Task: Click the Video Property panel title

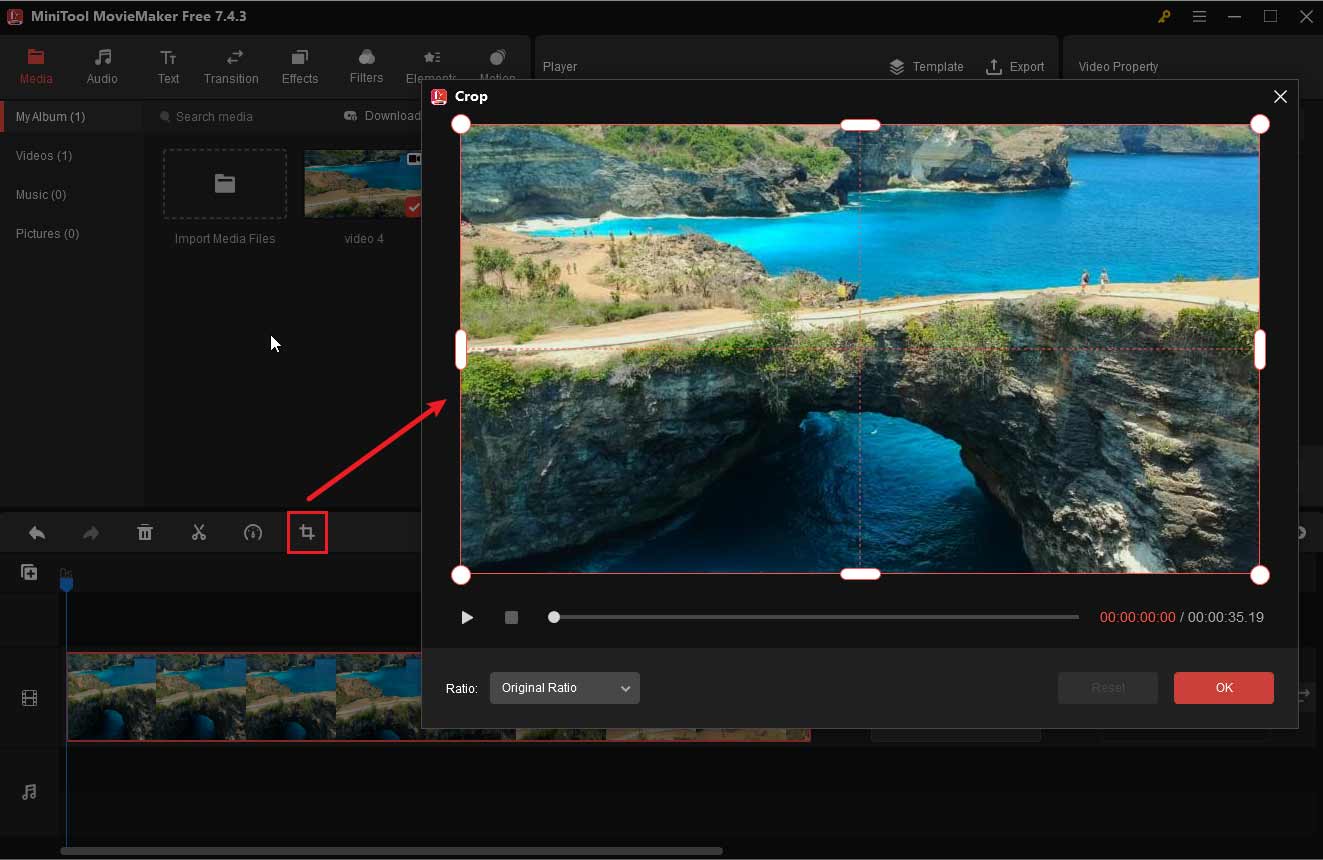Action: click(x=1118, y=67)
